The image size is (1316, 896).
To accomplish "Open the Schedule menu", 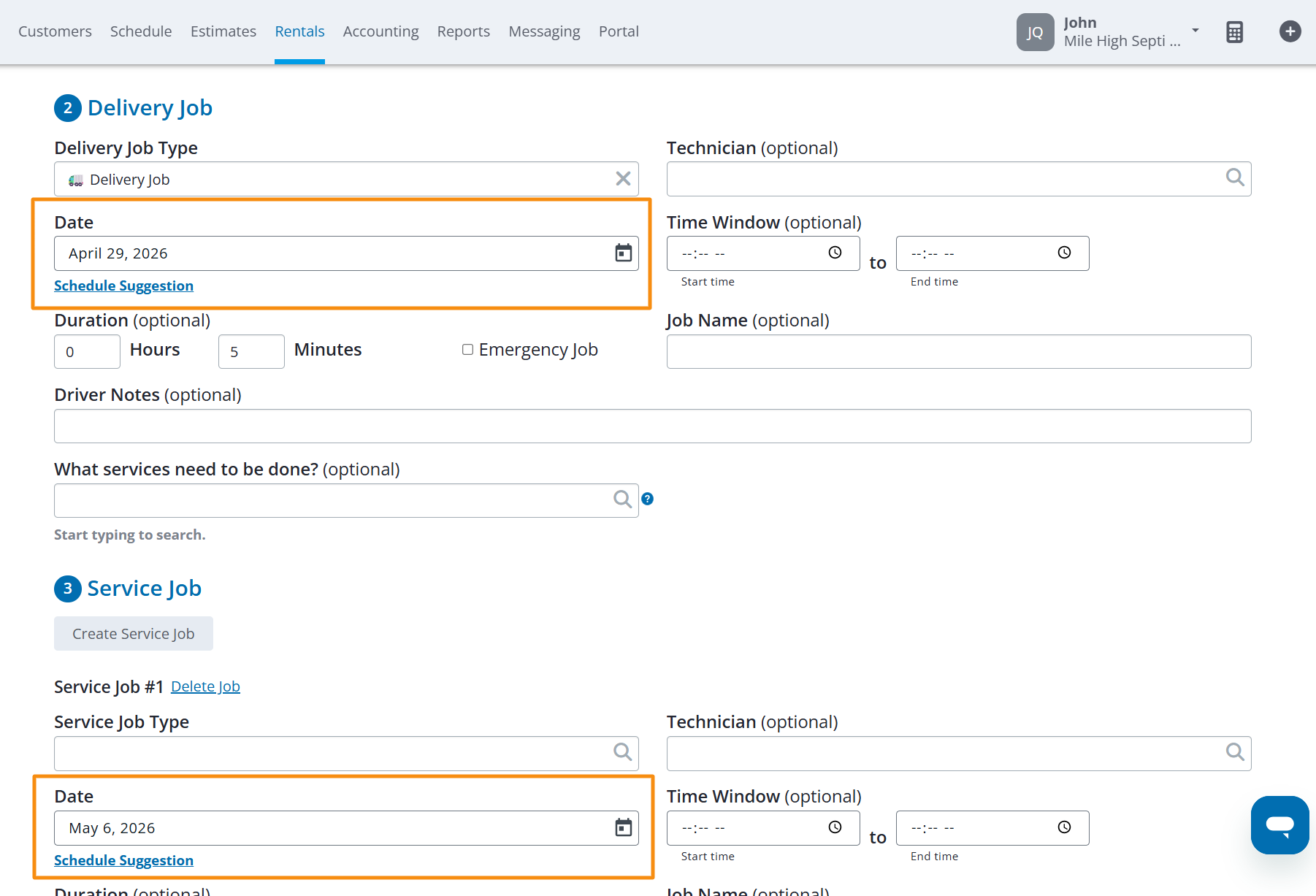I will pos(141,31).
